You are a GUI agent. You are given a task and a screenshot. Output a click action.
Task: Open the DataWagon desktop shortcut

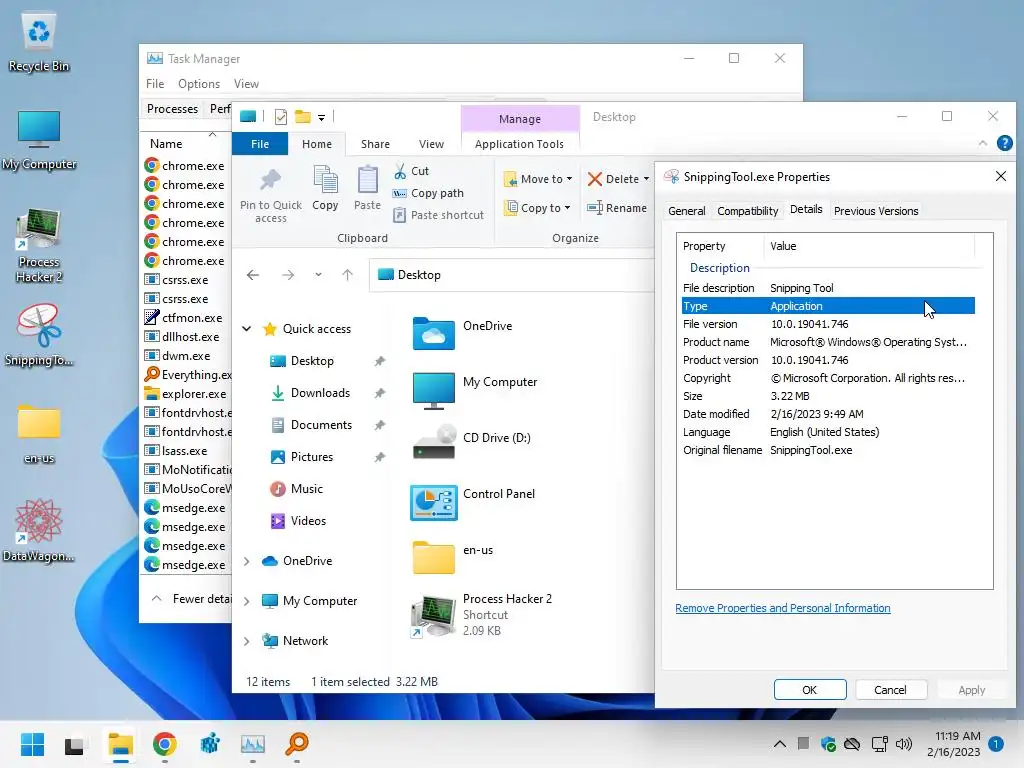coord(39,530)
